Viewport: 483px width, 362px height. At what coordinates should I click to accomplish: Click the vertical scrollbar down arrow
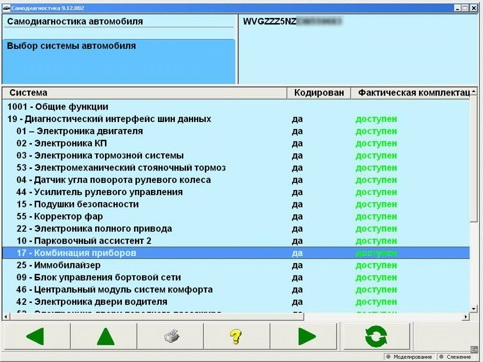coord(474,309)
